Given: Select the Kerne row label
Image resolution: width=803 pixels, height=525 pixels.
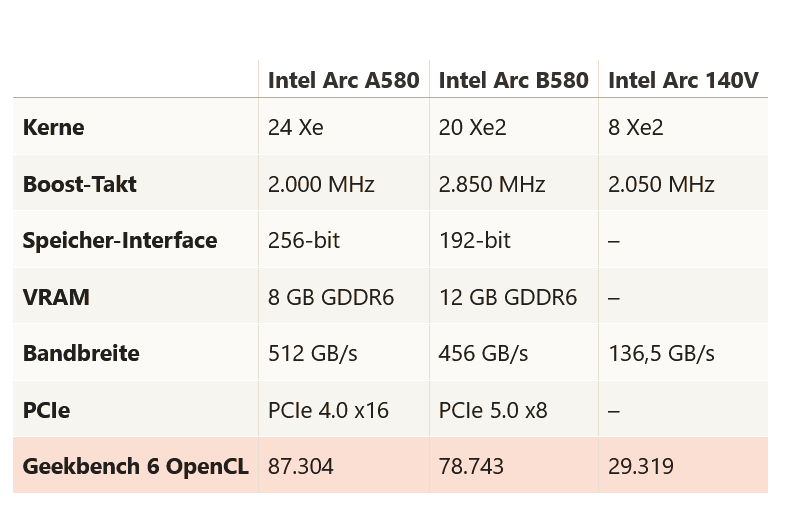Looking at the screenshot, I should click(54, 127).
